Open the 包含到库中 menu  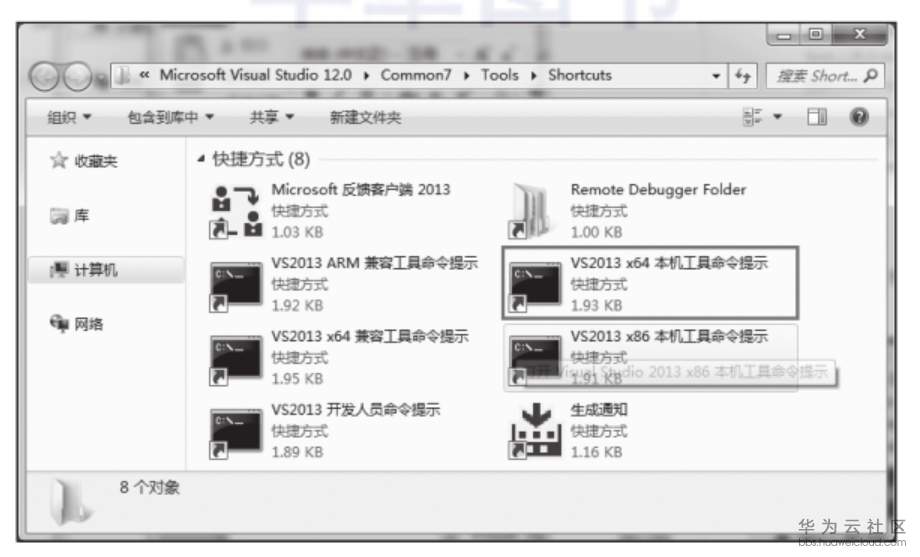point(170,117)
